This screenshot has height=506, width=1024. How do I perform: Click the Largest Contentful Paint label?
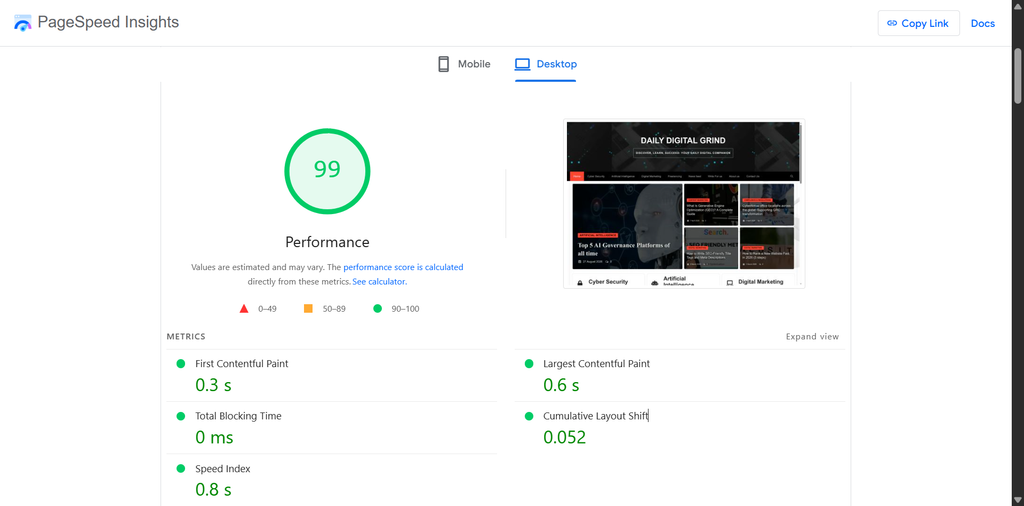(x=596, y=364)
